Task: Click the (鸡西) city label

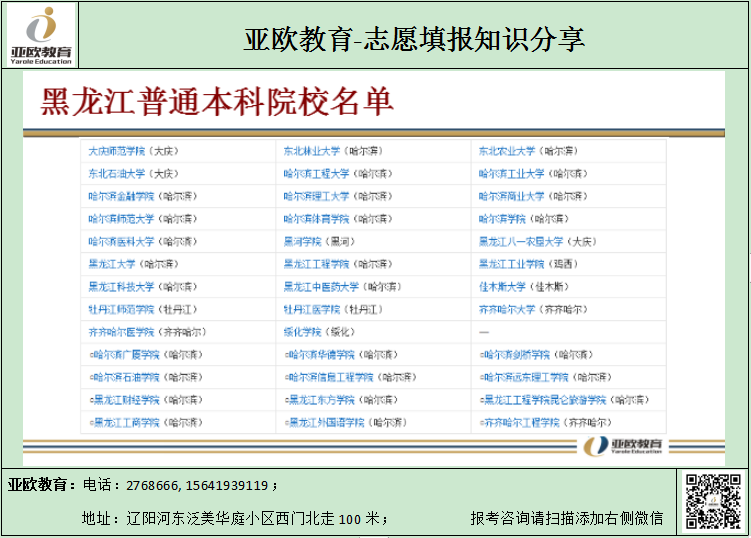Action: (x=563, y=264)
